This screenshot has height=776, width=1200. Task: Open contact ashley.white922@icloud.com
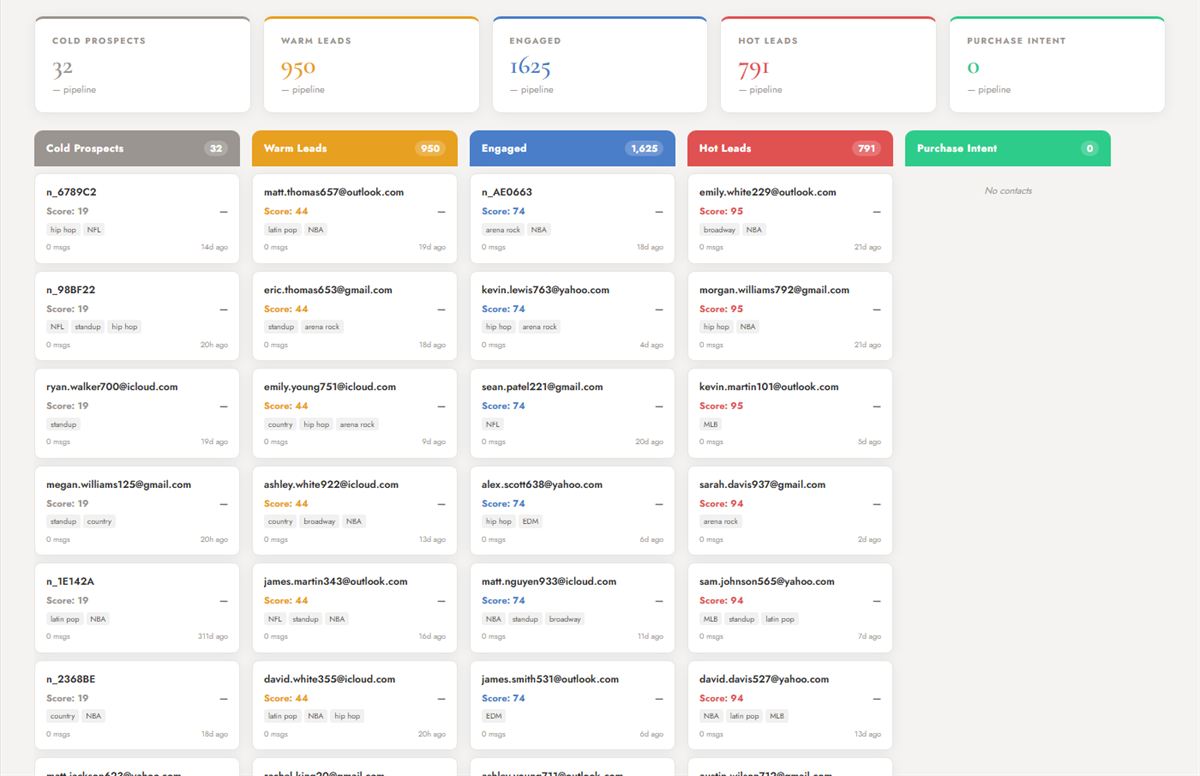(x=355, y=511)
